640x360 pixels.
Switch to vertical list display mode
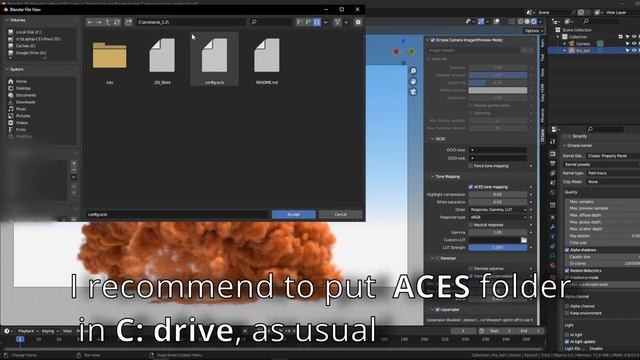[x=300, y=22]
